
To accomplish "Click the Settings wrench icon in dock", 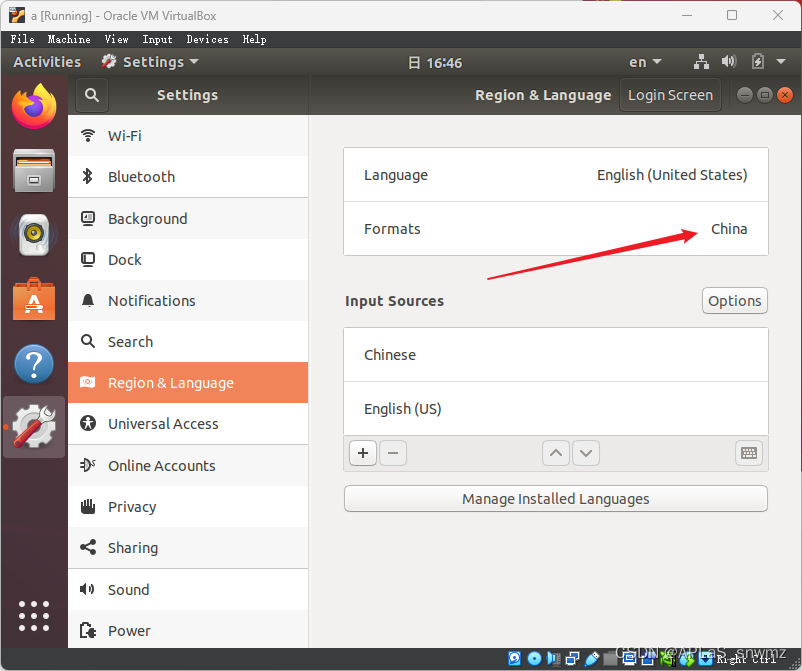I will (x=34, y=427).
